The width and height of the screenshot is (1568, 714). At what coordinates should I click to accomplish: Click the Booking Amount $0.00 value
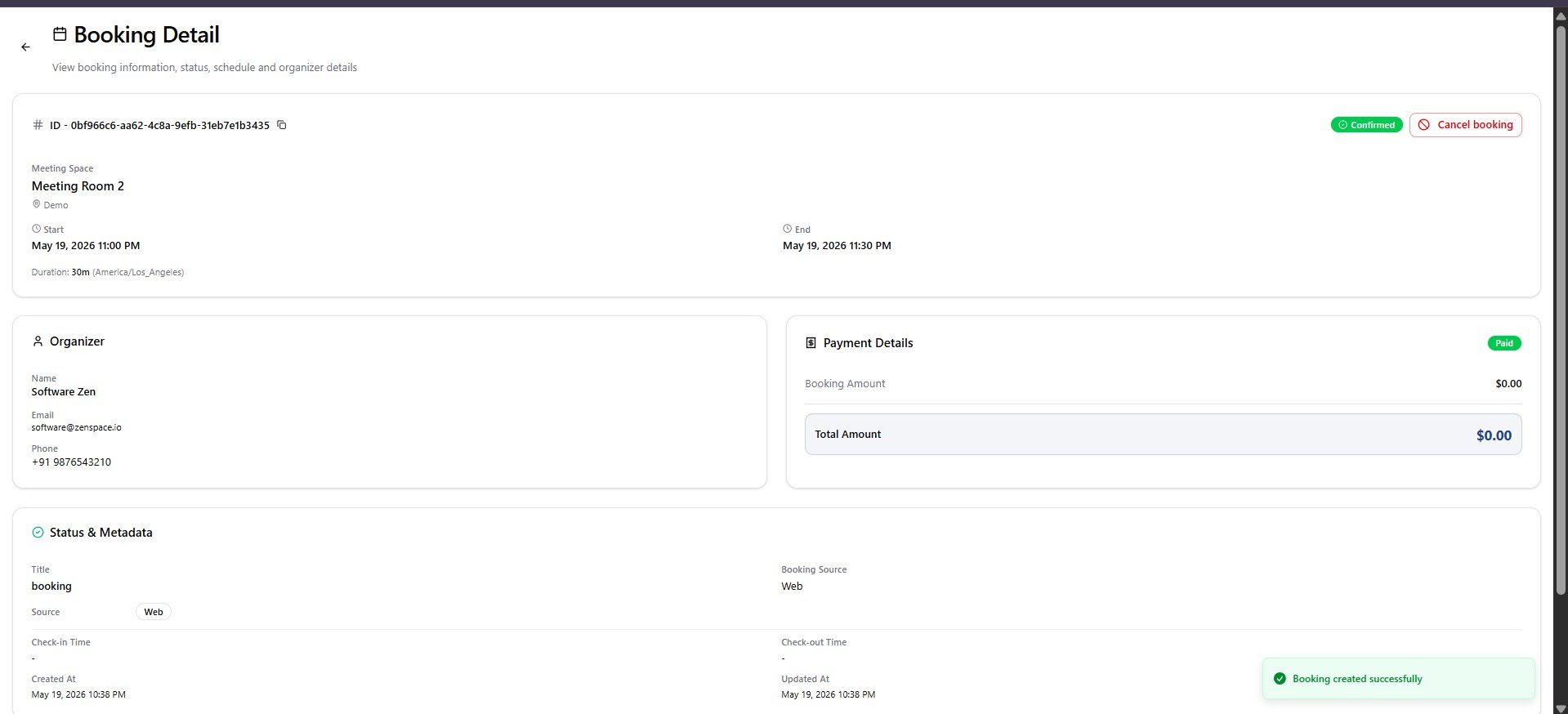pyautogui.click(x=1508, y=384)
